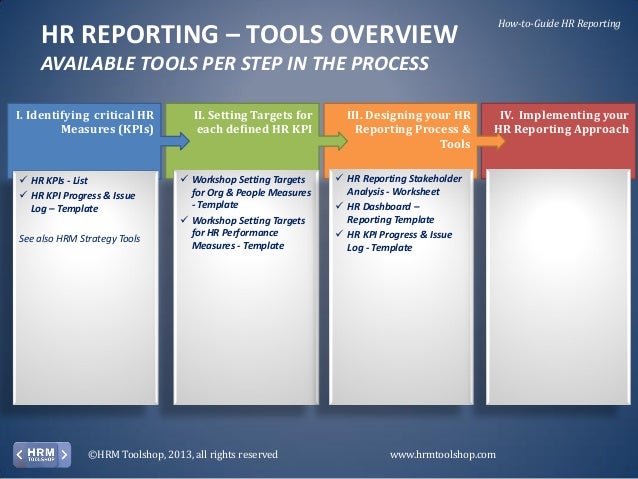Click the orange arrow between steps III and IV

tap(490, 141)
